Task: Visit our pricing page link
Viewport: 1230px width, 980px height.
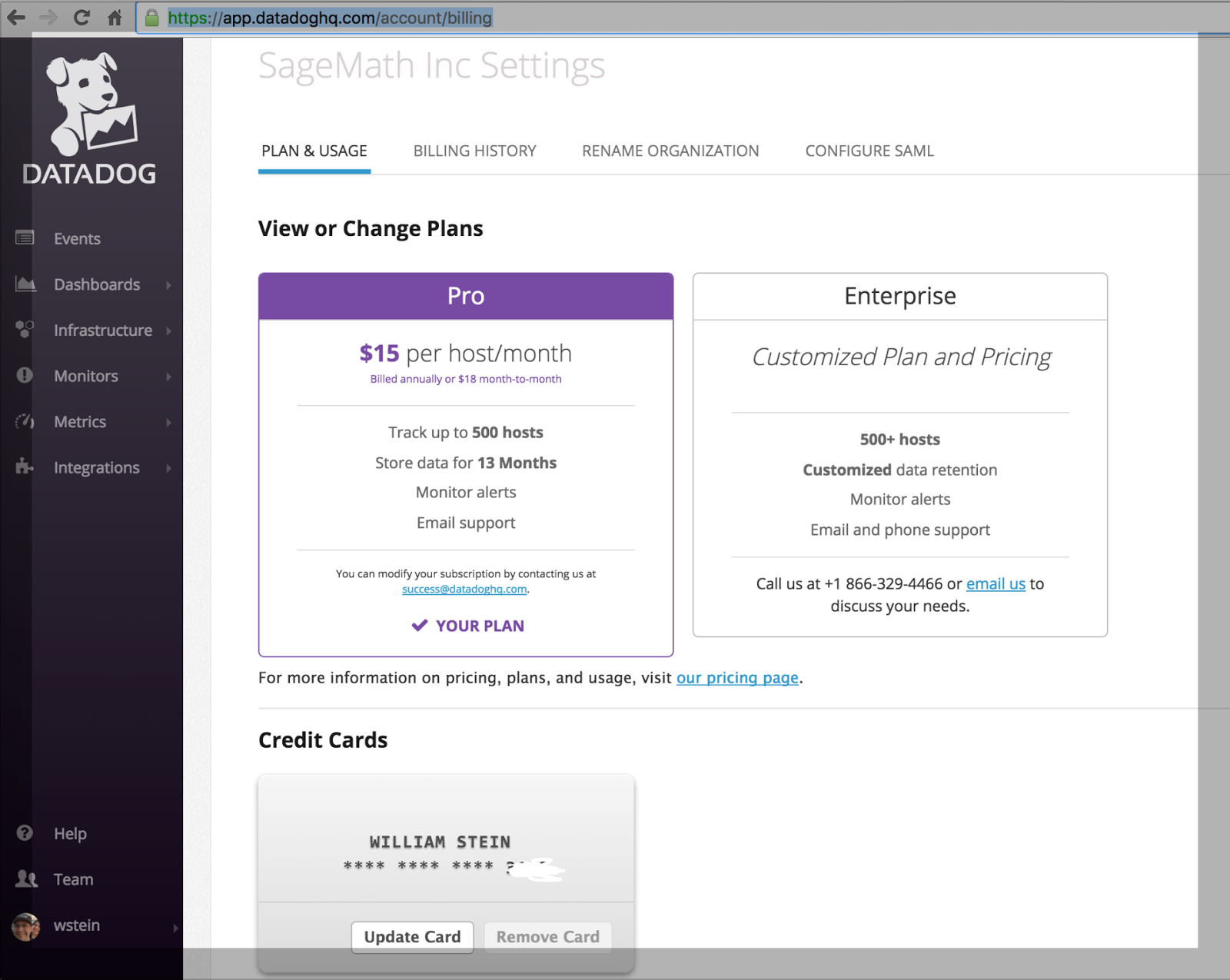Action: 737,677
